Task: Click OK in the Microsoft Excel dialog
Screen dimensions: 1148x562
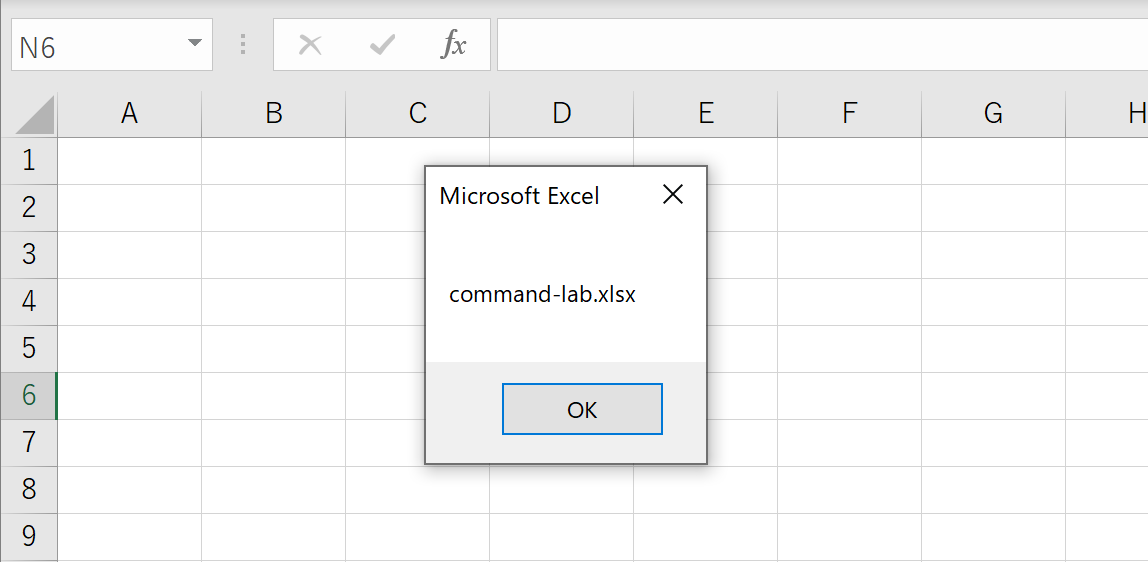Action: pos(582,409)
